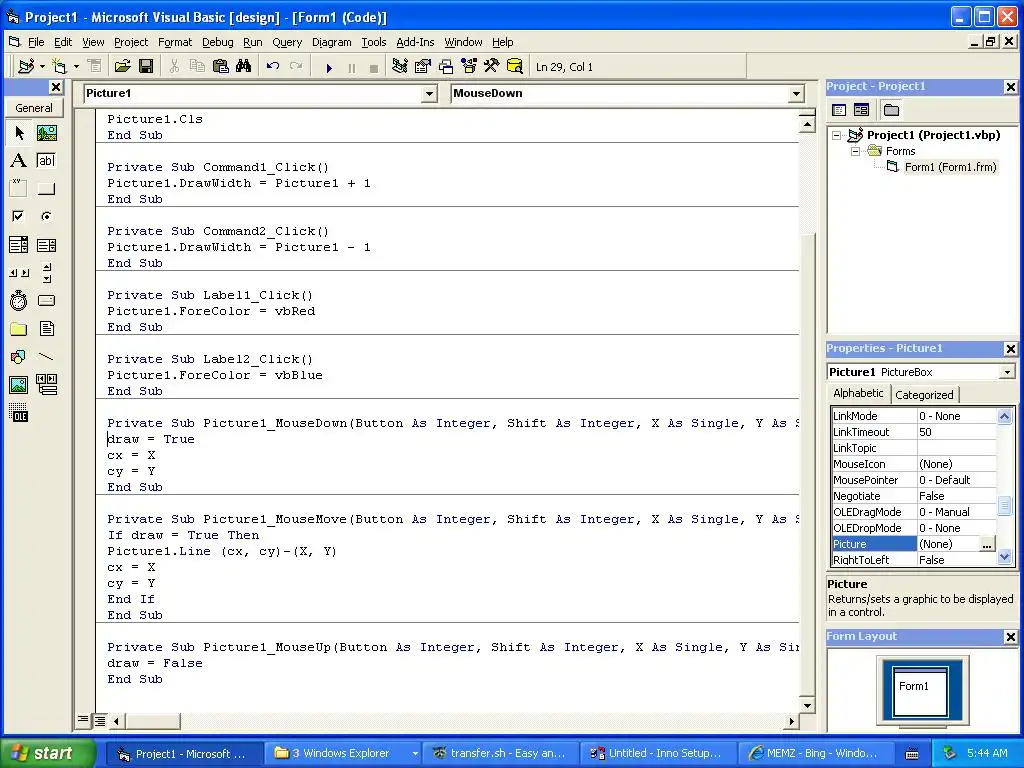Collapse the Forms folder node
The height and width of the screenshot is (768, 1024).
[856, 152]
